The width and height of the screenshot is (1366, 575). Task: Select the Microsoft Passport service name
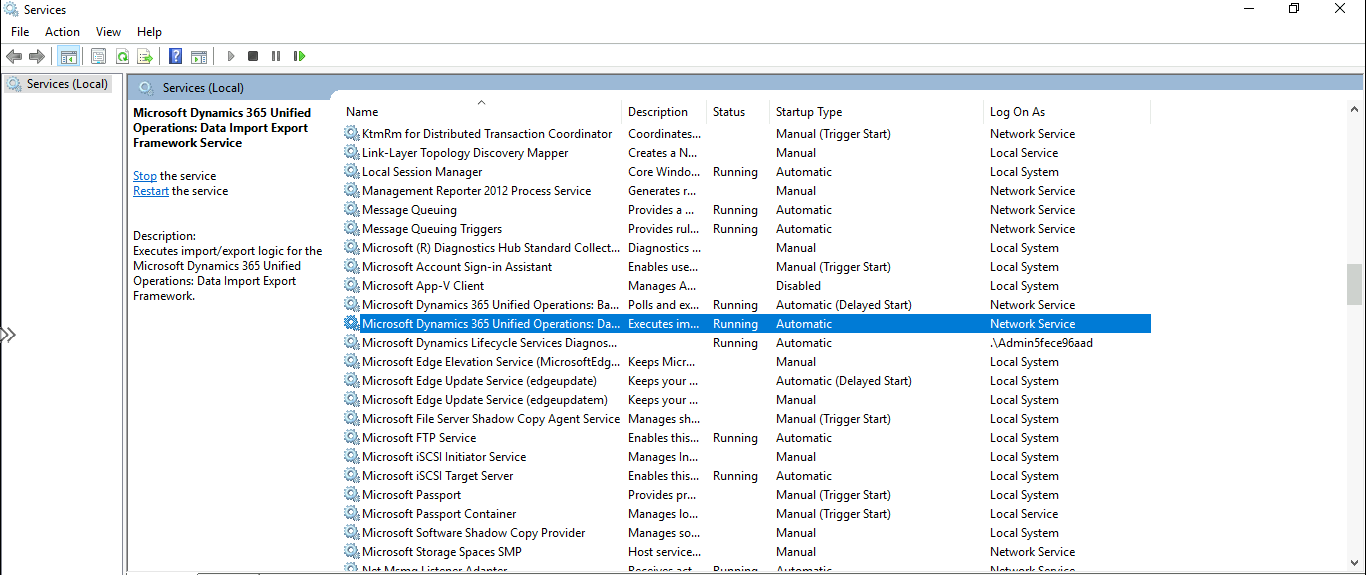[x=412, y=495]
